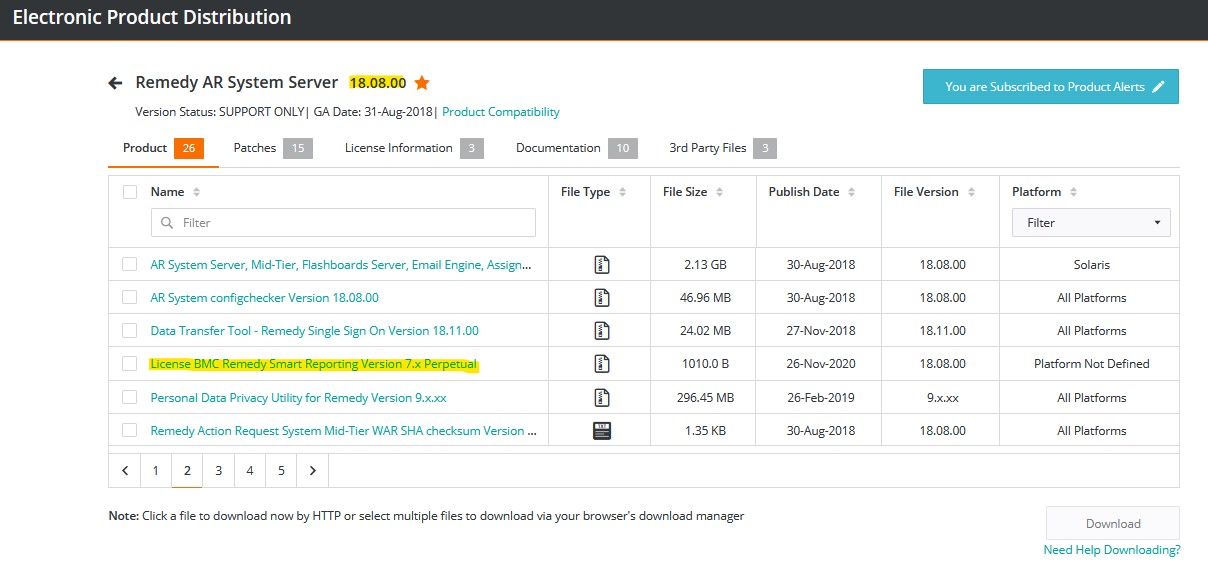Sort by File Version column arrows

(970, 192)
